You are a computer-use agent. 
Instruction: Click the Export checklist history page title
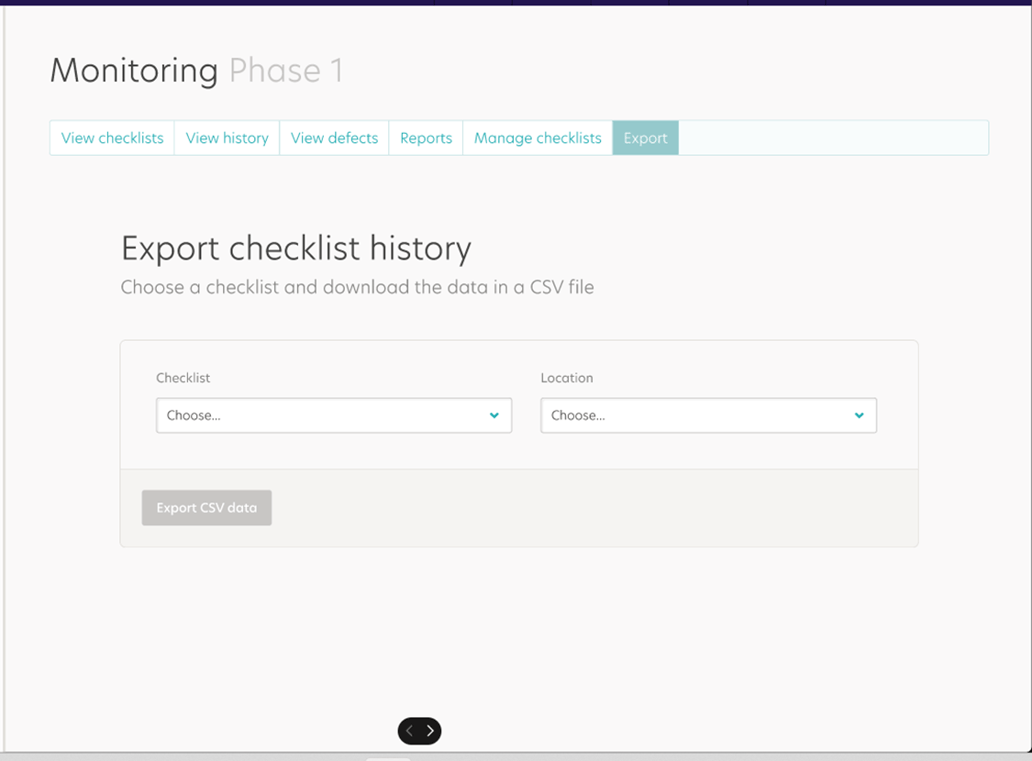tap(296, 248)
